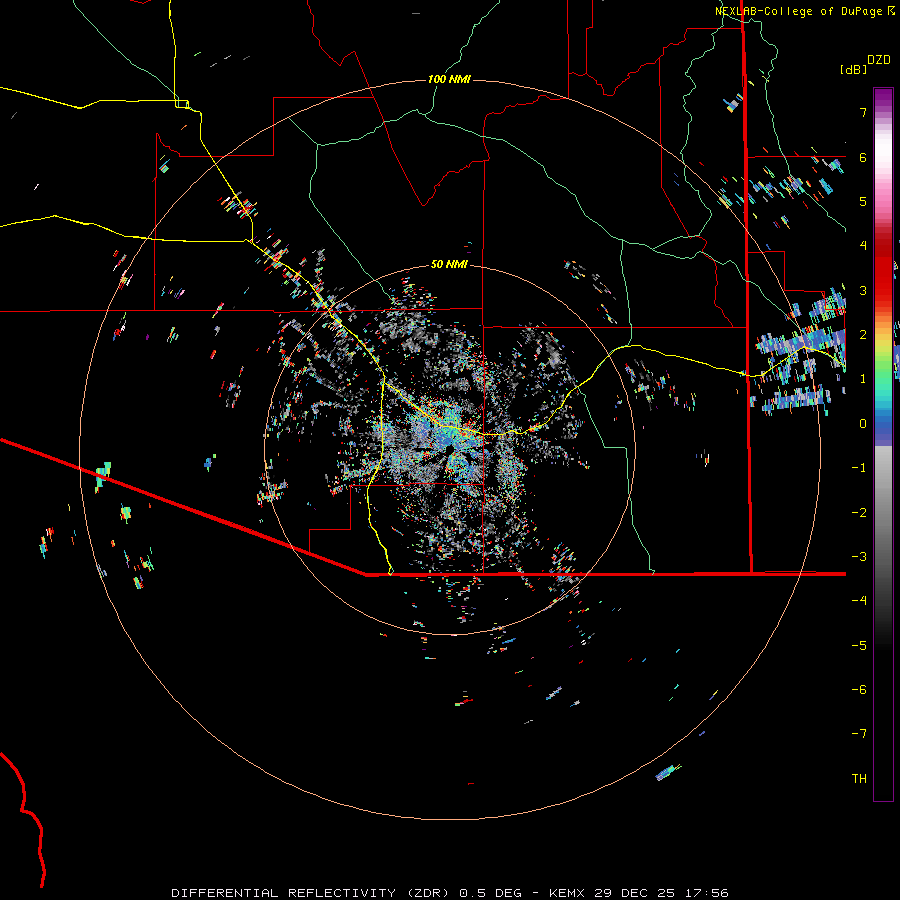900x900 pixels.
Task: Click the 7 dB tick on color scale
Action: [x=863, y=112]
